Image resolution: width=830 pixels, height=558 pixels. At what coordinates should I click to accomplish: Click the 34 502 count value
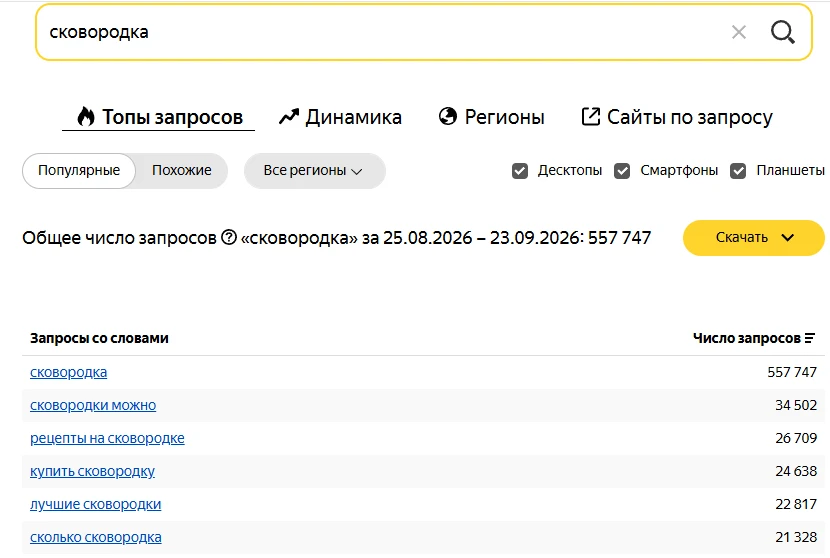[x=796, y=406]
